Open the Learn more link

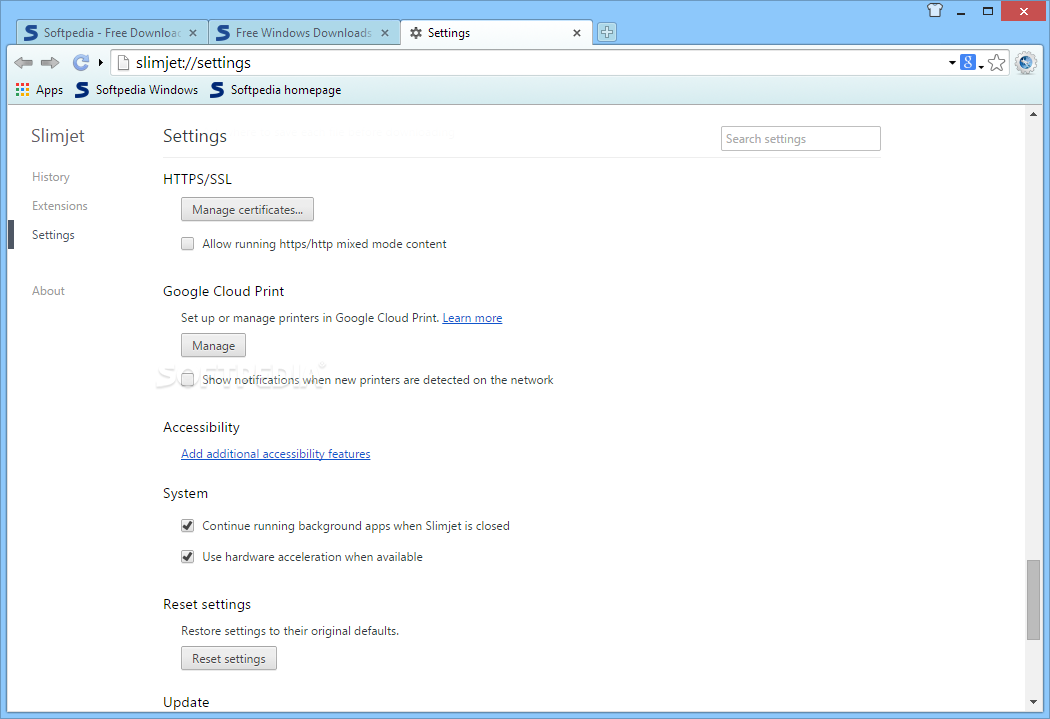click(x=472, y=318)
